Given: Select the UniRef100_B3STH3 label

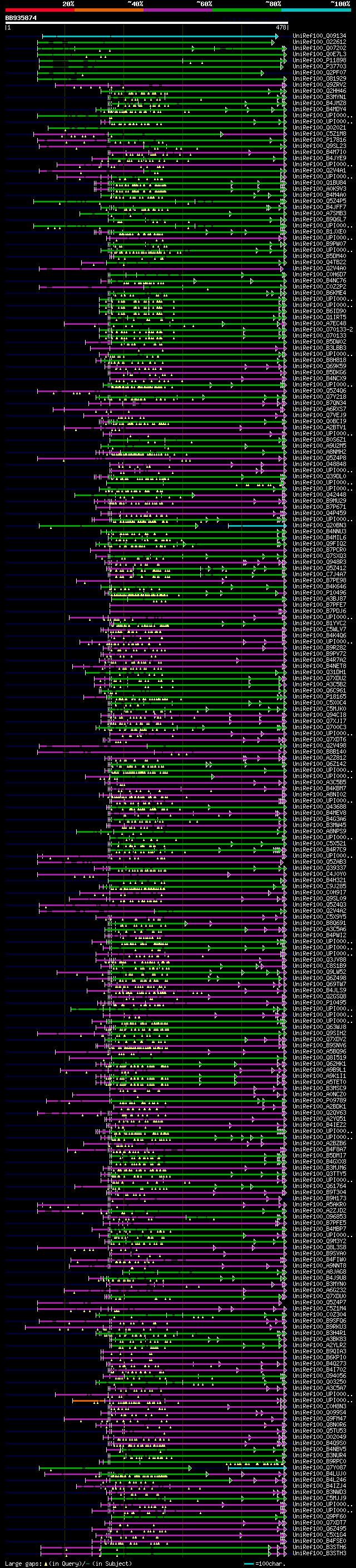Looking at the screenshot, I should point(319,1553).
